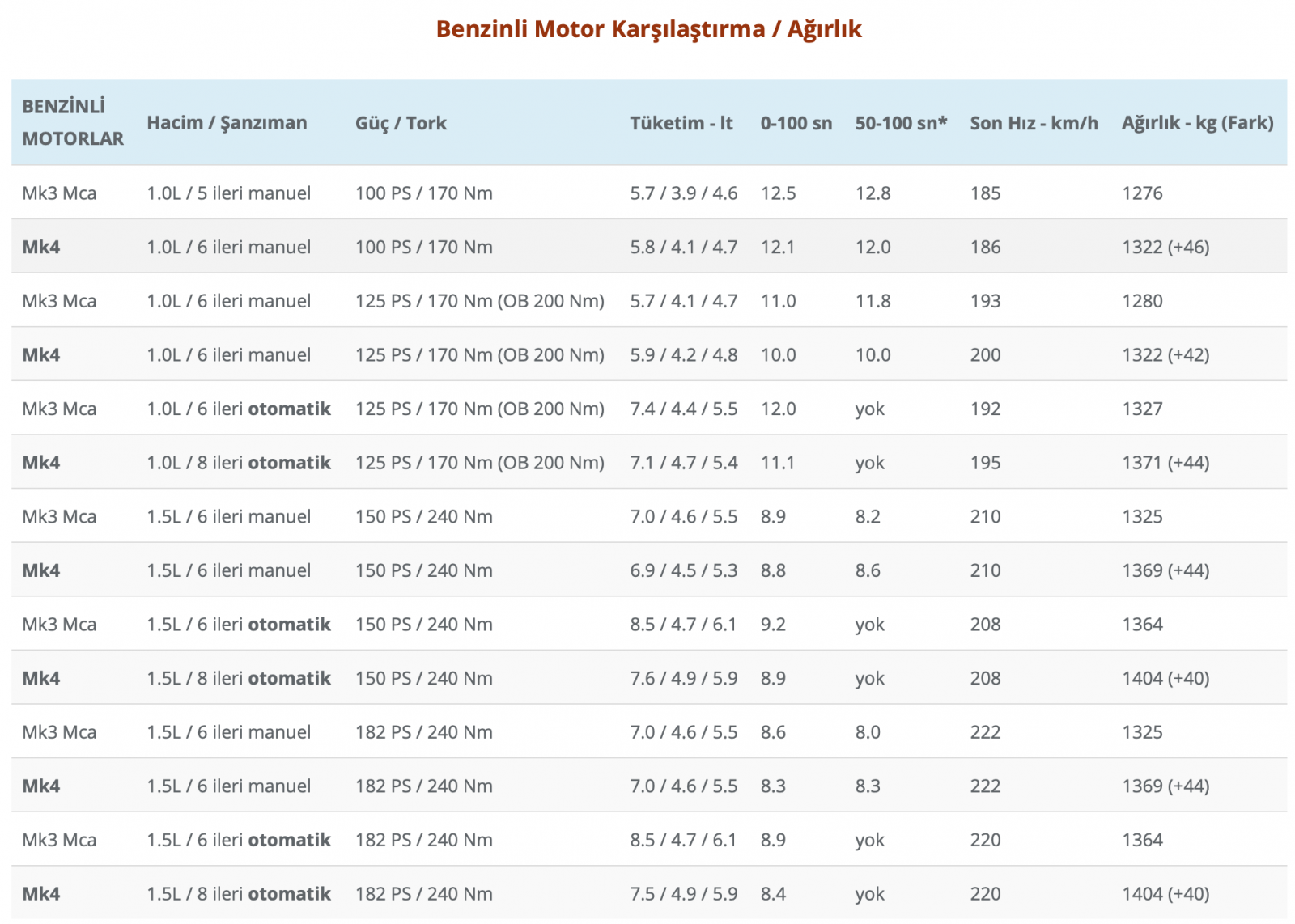Click top speed value '186'

pos(985,248)
